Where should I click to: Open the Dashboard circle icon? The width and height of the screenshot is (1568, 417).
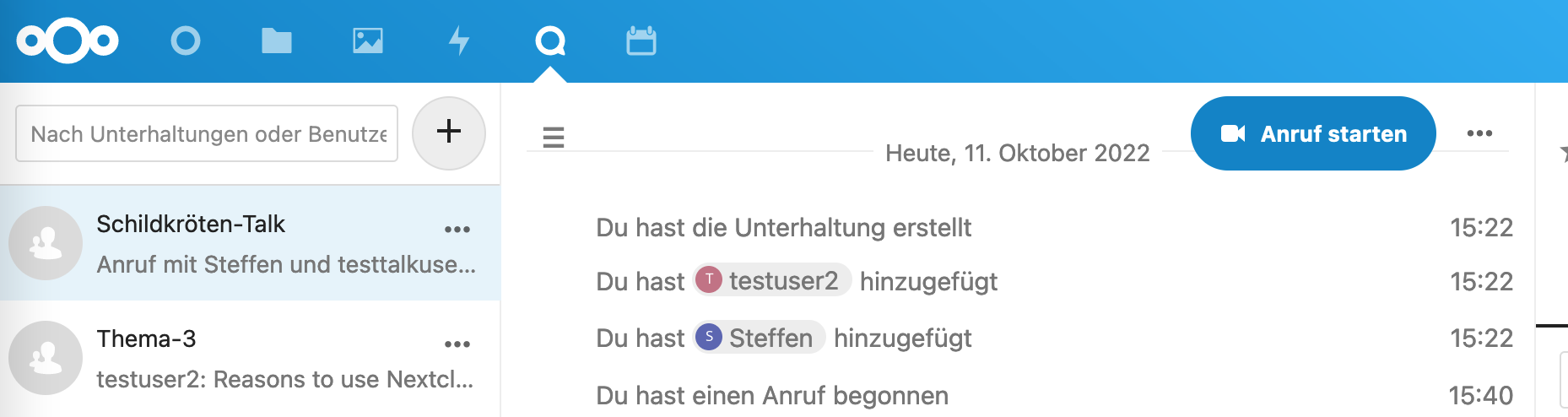(186, 41)
